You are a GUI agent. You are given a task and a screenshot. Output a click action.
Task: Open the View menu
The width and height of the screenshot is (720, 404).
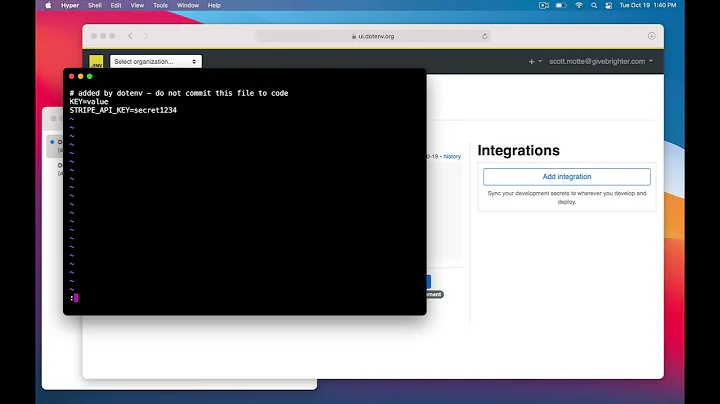pos(137,6)
